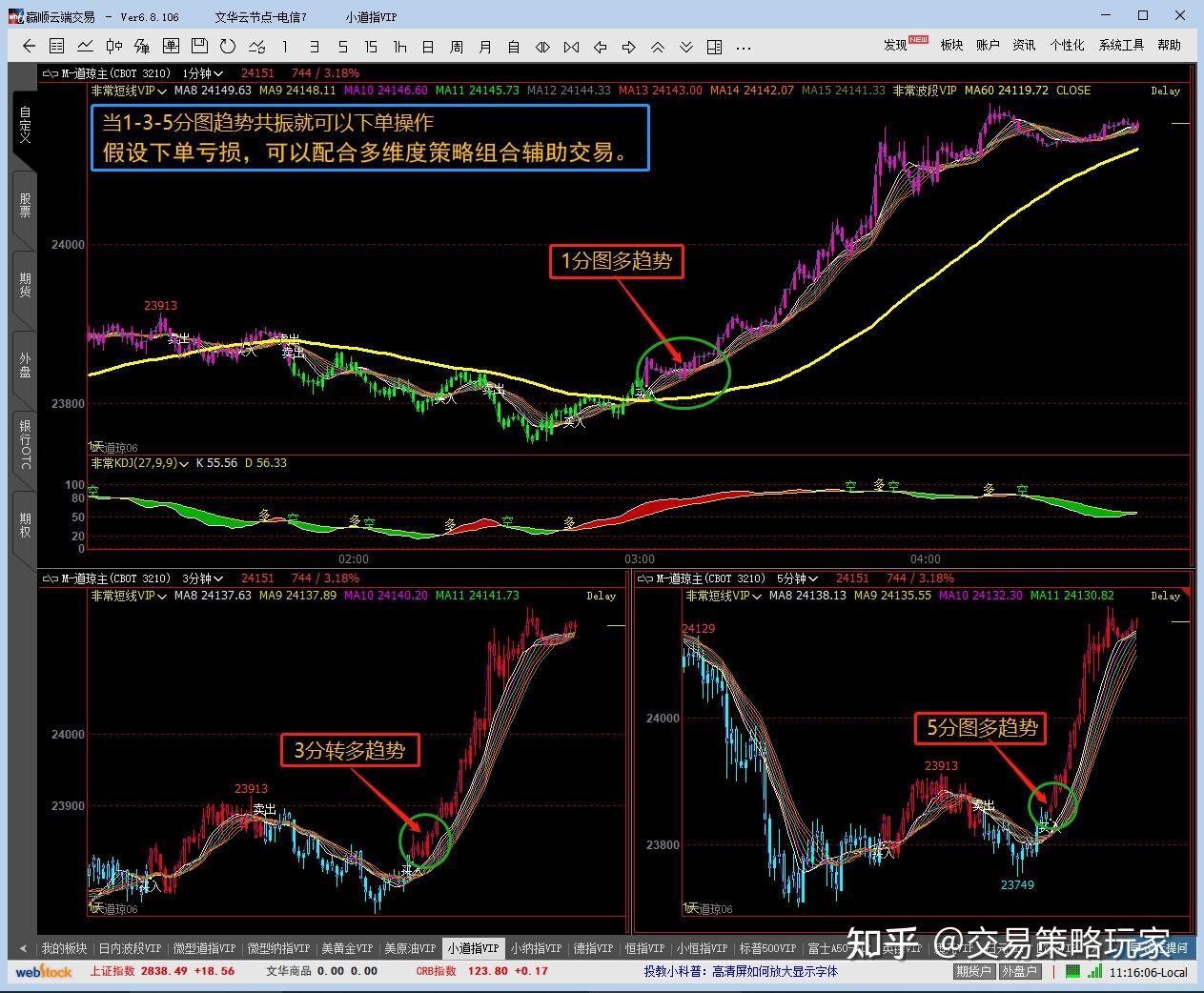The width and height of the screenshot is (1204, 993).
Task: Click the save disk icon
Action: coord(199,46)
